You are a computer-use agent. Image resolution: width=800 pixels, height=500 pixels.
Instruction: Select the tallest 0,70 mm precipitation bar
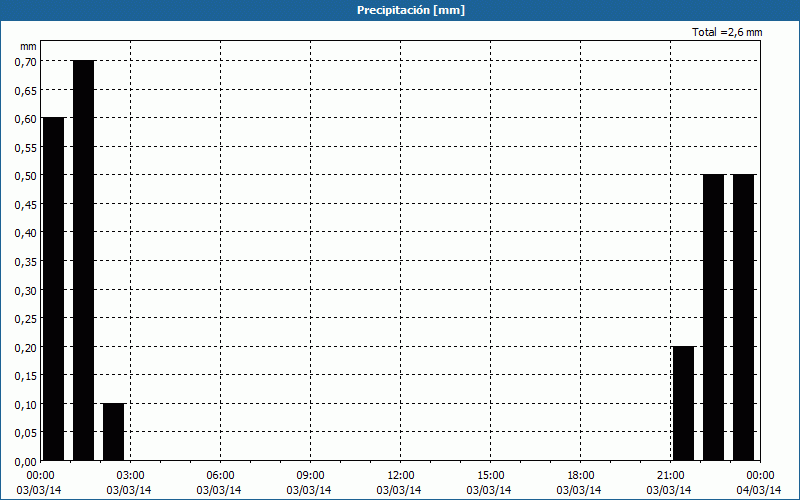click(84, 260)
